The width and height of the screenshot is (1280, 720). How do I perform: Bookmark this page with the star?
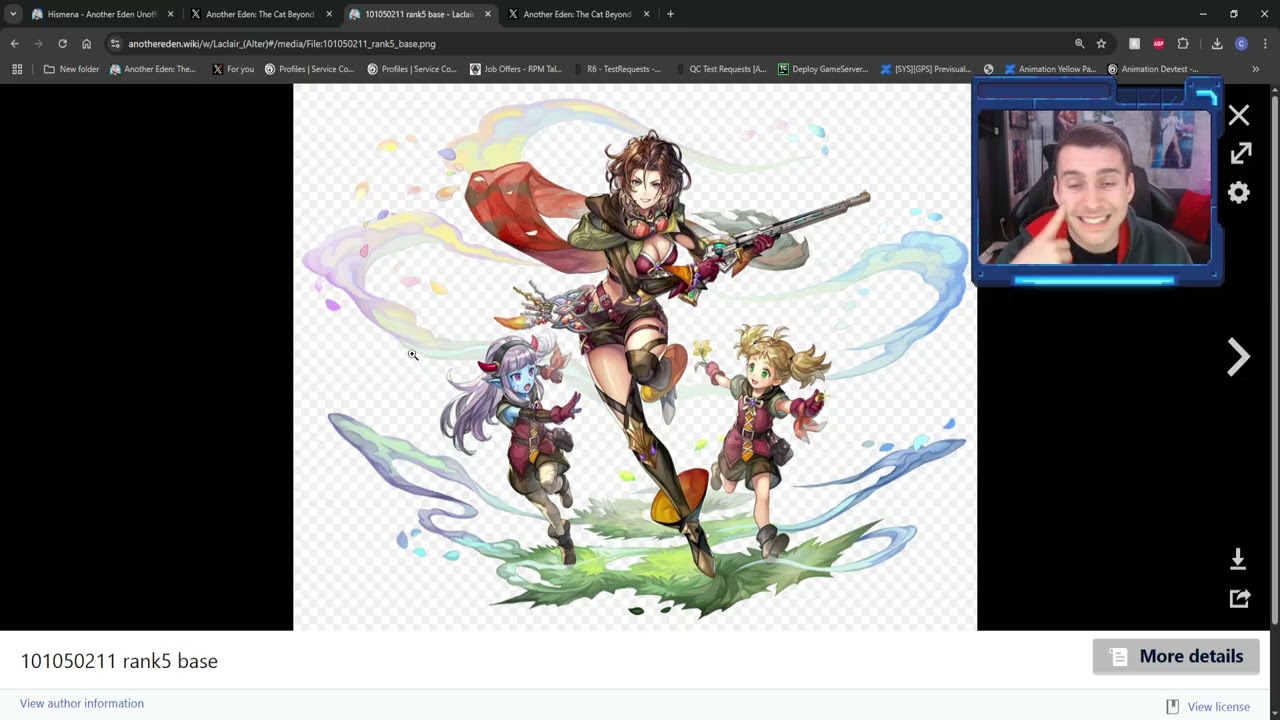coord(1101,44)
